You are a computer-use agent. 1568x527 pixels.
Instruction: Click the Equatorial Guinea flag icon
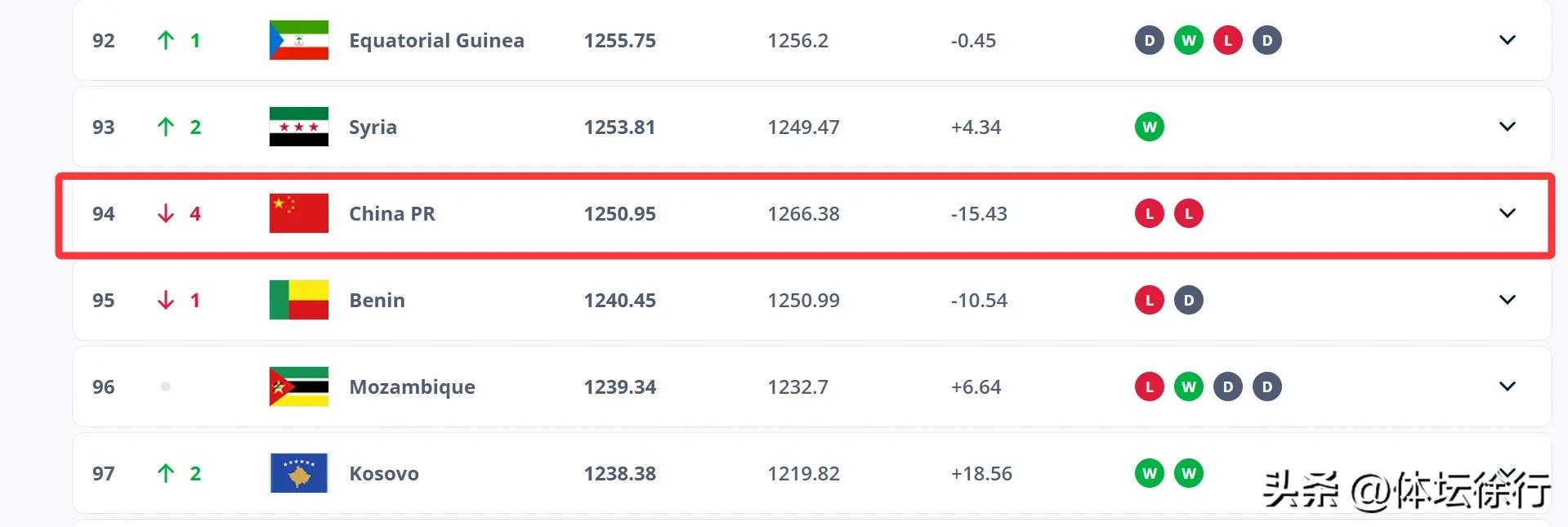[299, 40]
